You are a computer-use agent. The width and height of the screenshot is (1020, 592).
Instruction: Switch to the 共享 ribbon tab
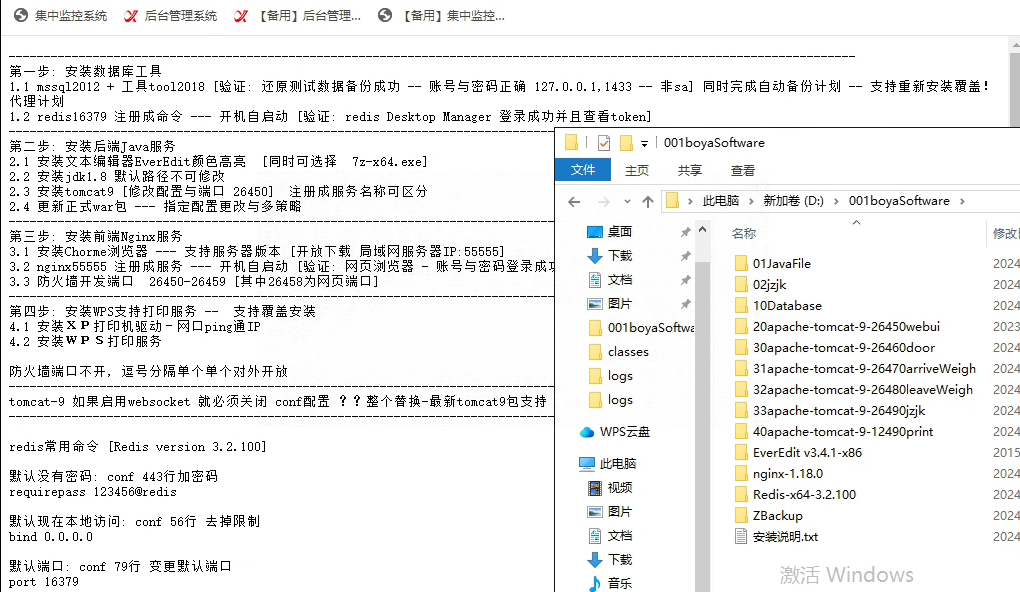tap(690, 170)
